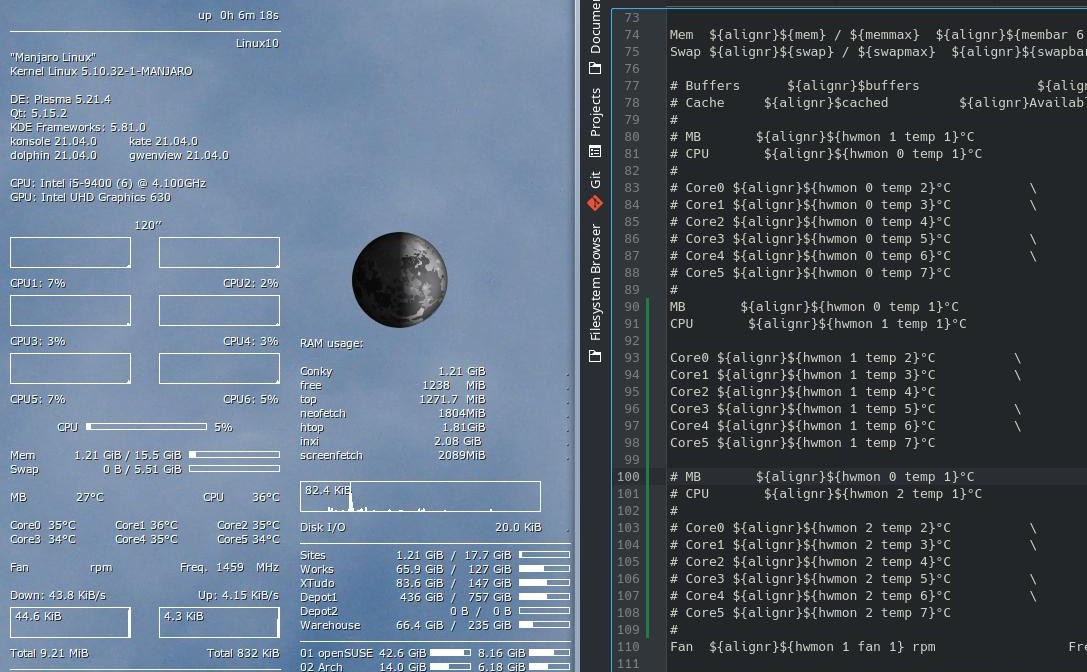
Task: Click the download graph showing 44.6 KiB
Action: click(x=70, y=622)
